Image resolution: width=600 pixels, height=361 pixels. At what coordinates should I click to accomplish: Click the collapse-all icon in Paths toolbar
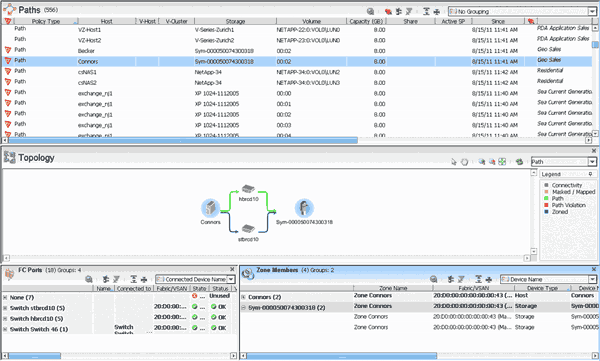426,11
